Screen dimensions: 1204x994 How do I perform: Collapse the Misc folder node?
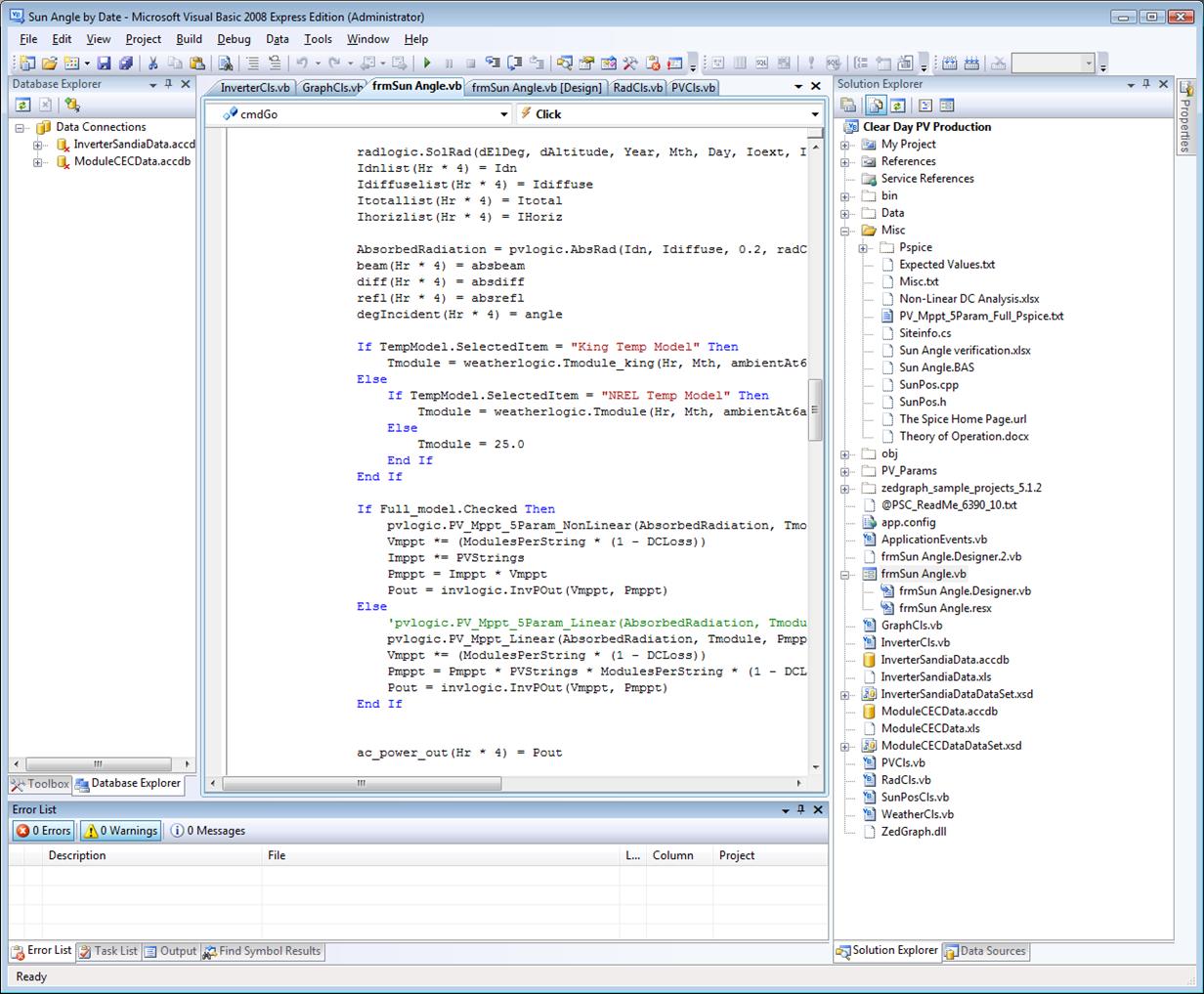coord(845,231)
